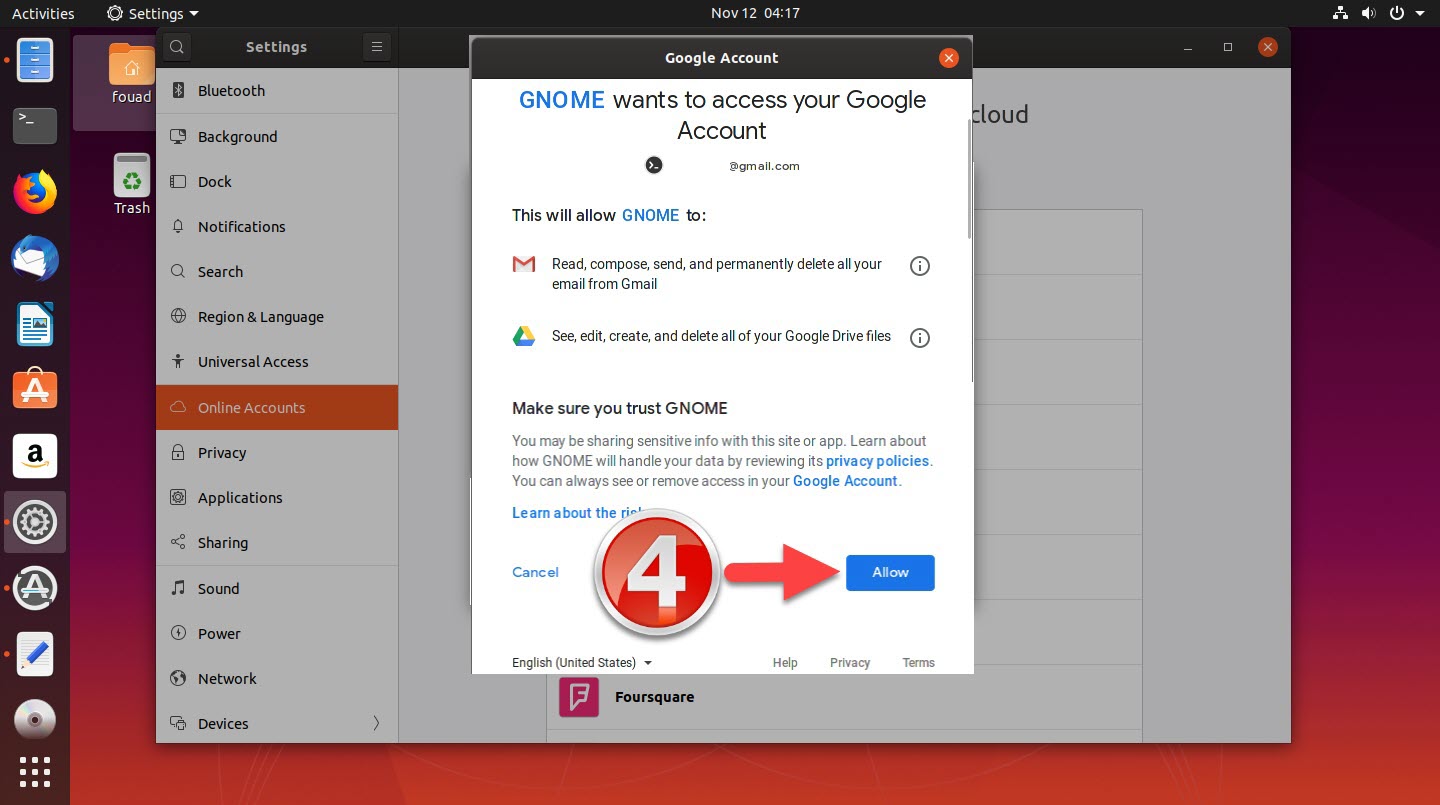Click the Google Drive triangle icon
Image resolution: width=1440 pixels, height=805 pixels.
pyautogui.click(x=524, y=336)
